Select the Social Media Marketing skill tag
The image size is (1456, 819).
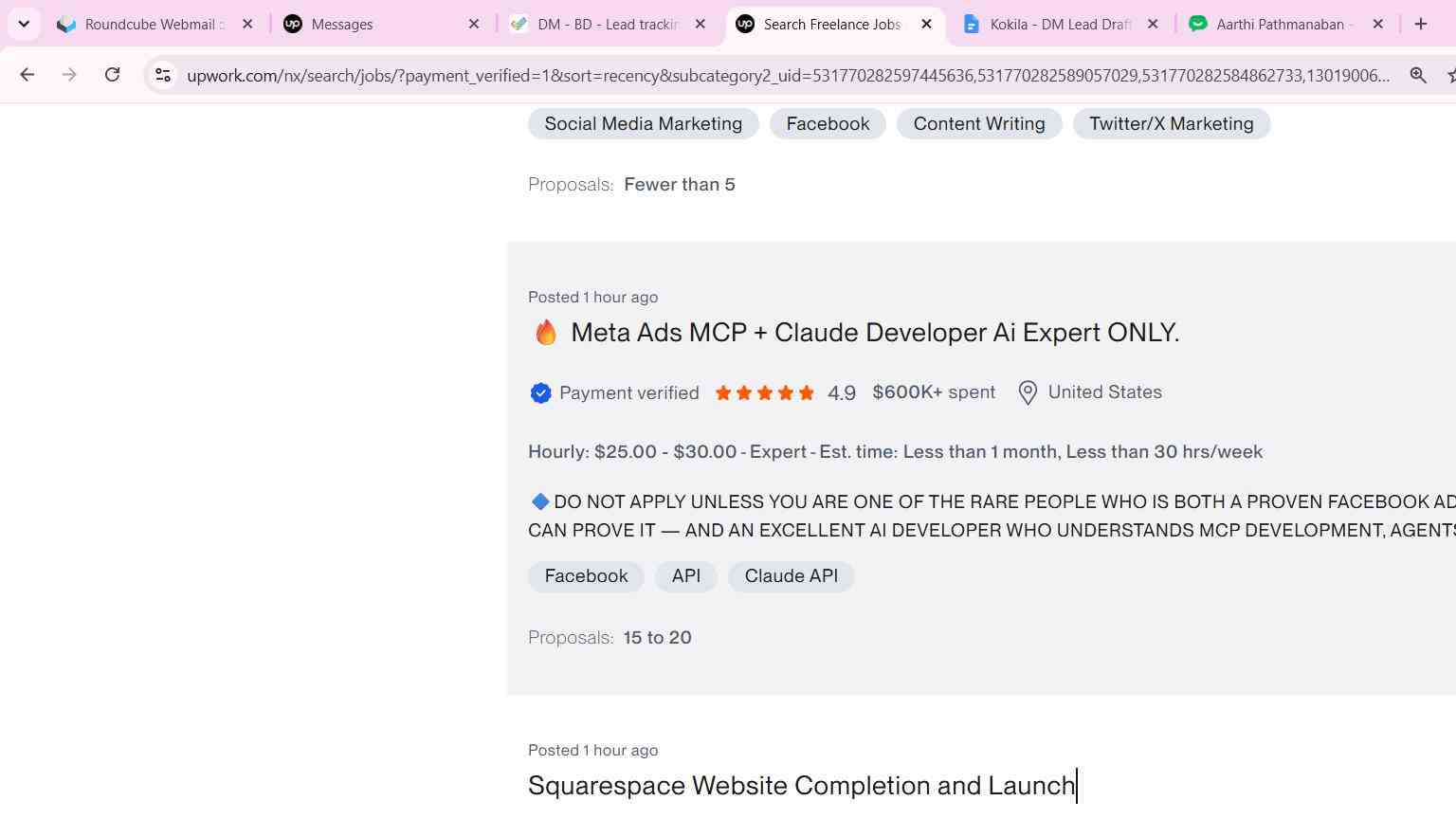click(644, 124)
